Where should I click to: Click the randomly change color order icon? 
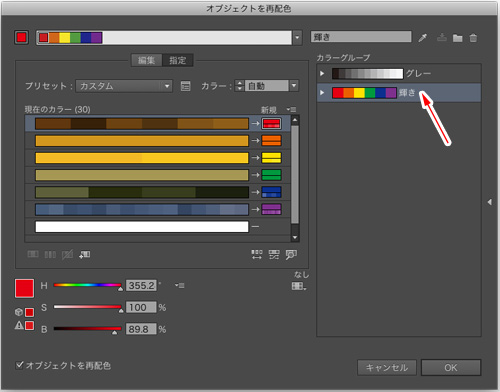(257, 255)
